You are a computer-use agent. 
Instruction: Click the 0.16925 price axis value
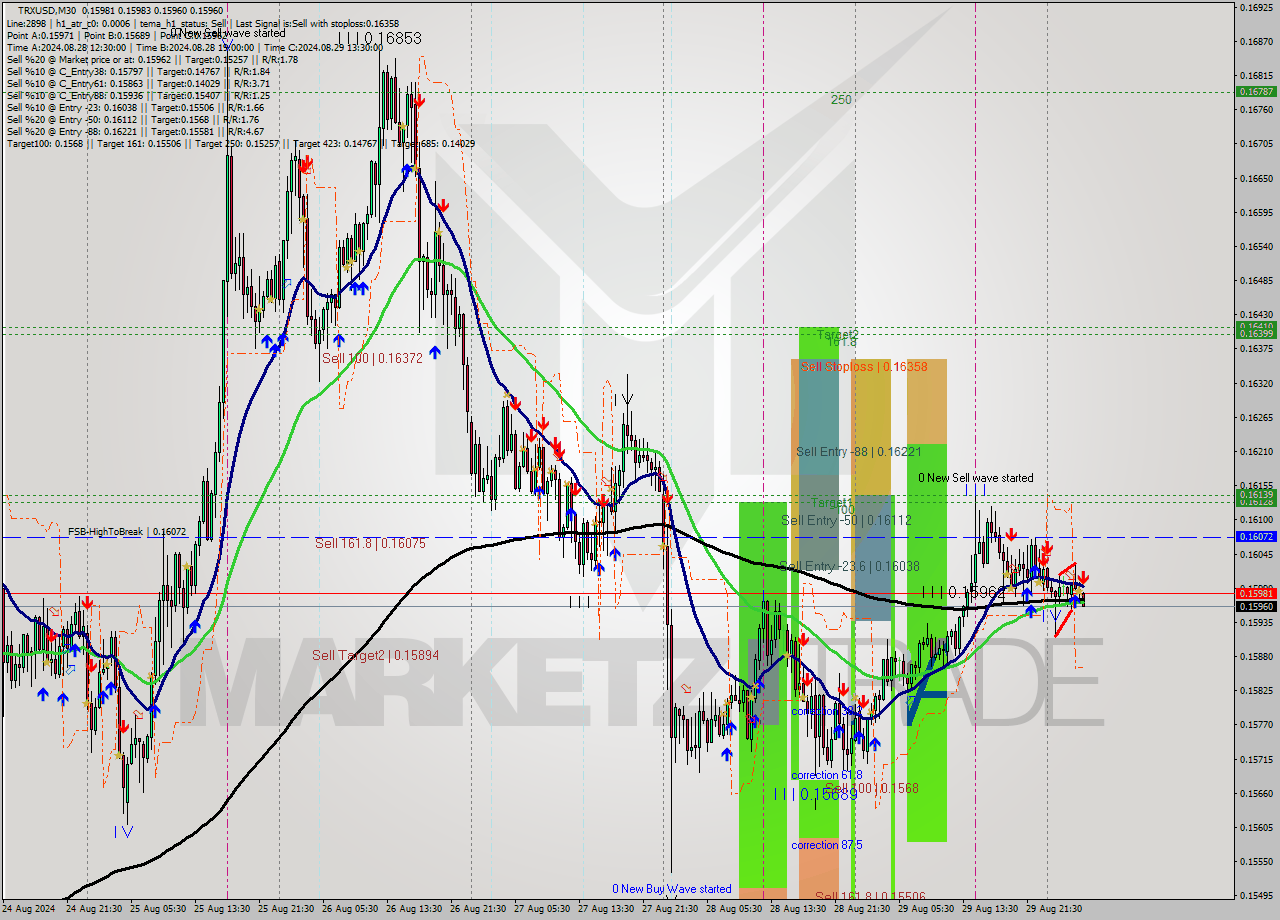(1257, 7)
